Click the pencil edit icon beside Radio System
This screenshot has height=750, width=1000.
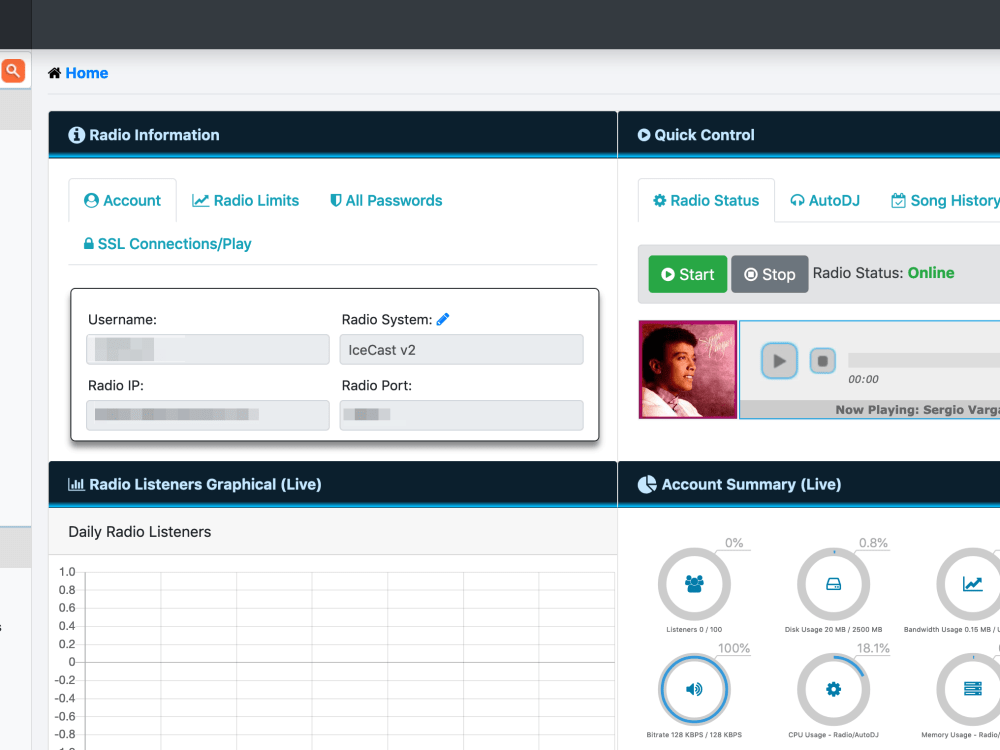coord(442,319)
